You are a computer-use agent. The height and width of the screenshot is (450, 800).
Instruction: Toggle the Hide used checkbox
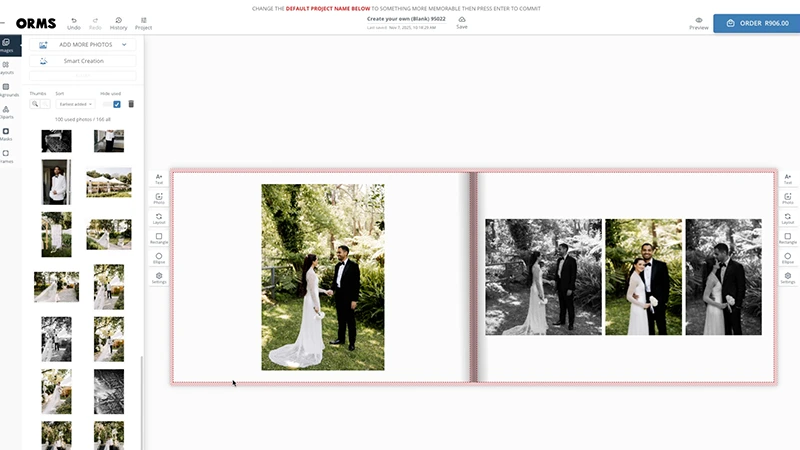point(117,104)
